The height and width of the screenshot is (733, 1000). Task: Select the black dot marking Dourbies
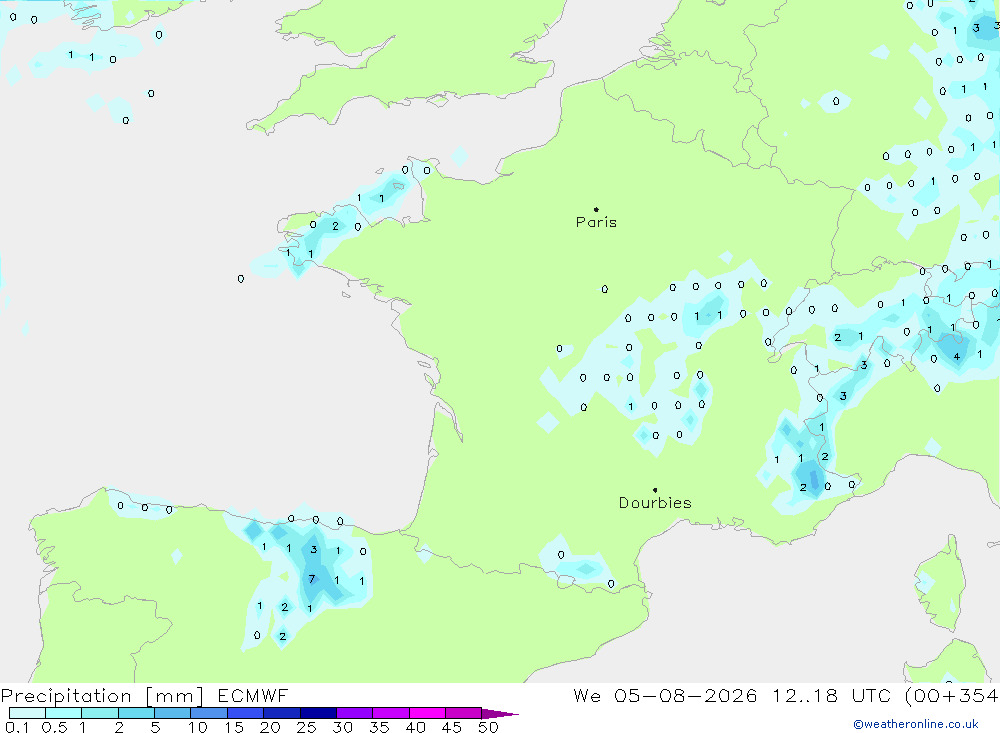click(655, 490)
